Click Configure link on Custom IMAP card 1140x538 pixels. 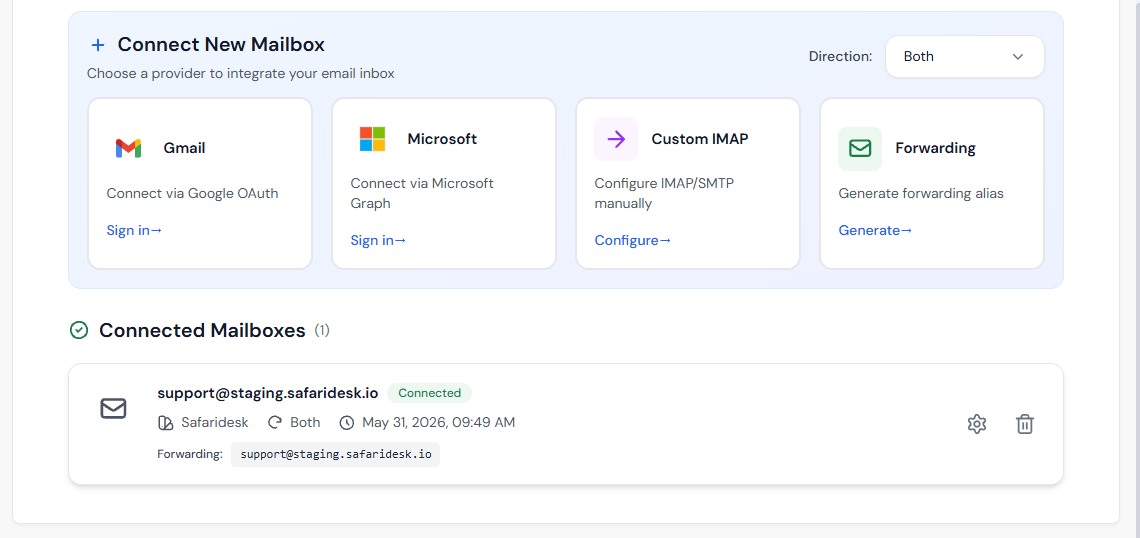coord(633,241)
